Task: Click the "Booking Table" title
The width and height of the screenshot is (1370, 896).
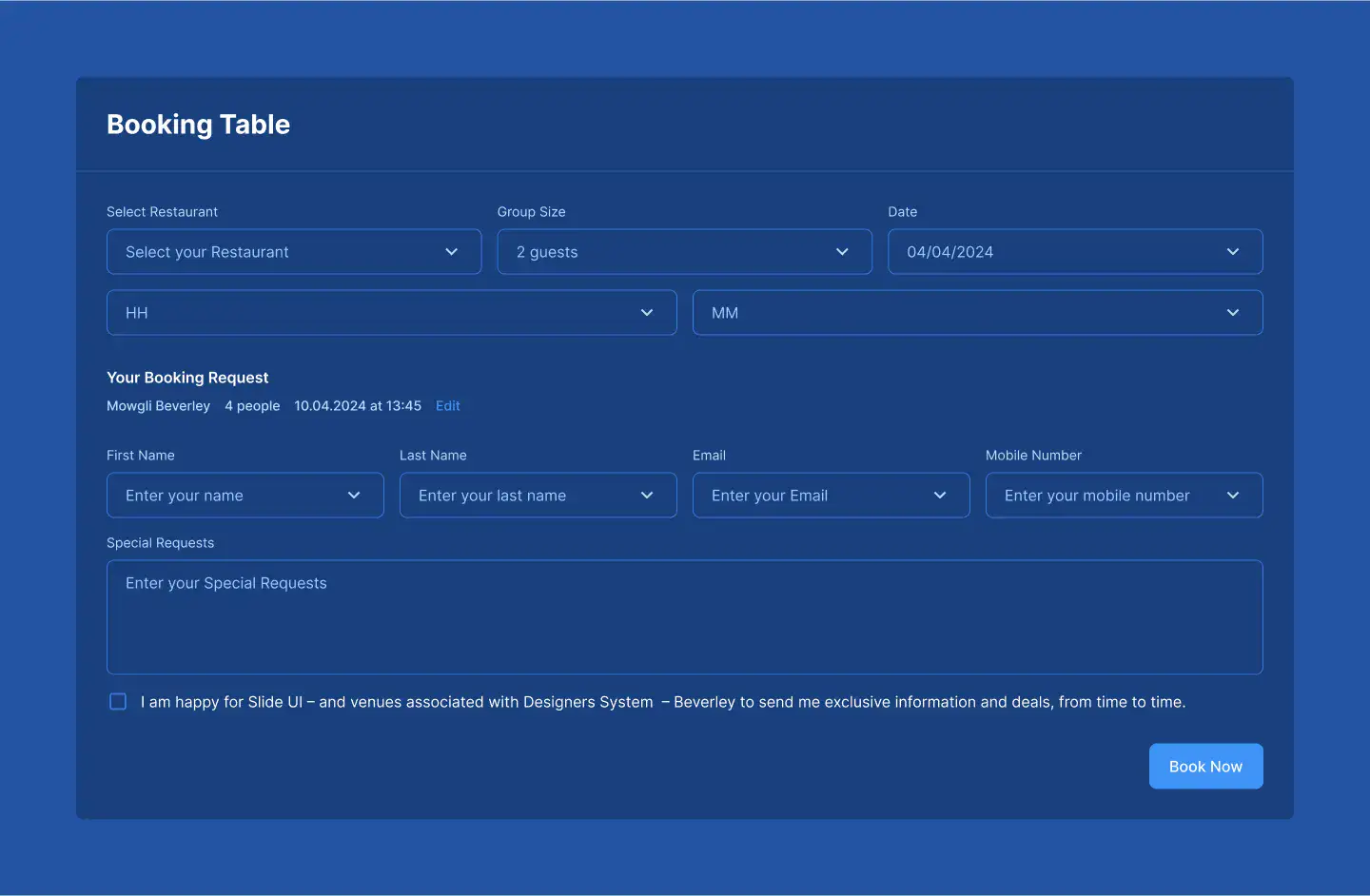Action: click(x=198, y=125)
